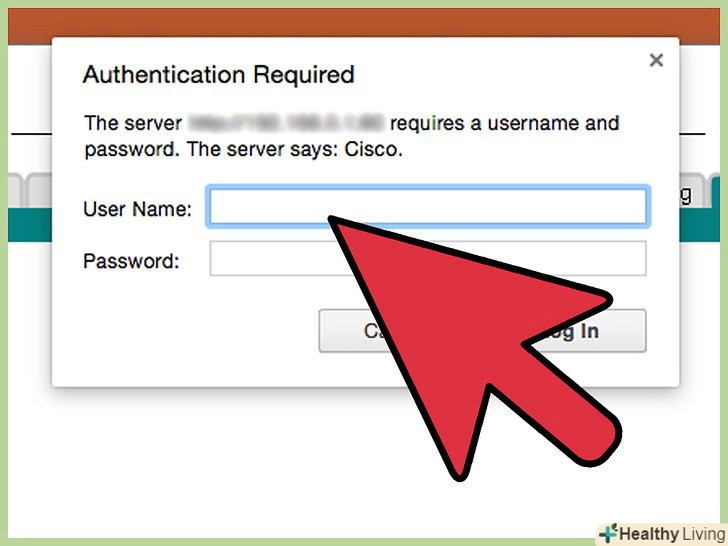Click the word Cisco in server message
The image size is (728, 546).
point(373,150)
